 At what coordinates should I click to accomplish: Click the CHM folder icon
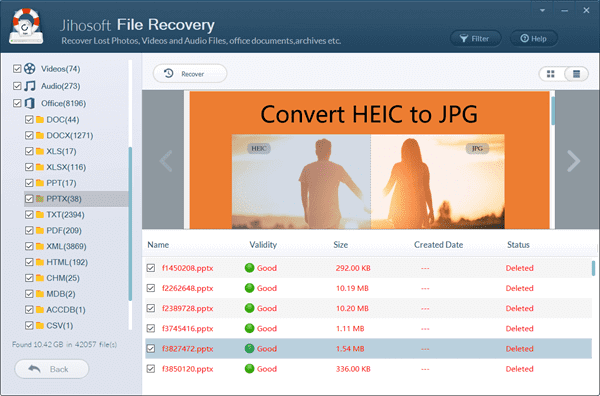tap(40, 278)
